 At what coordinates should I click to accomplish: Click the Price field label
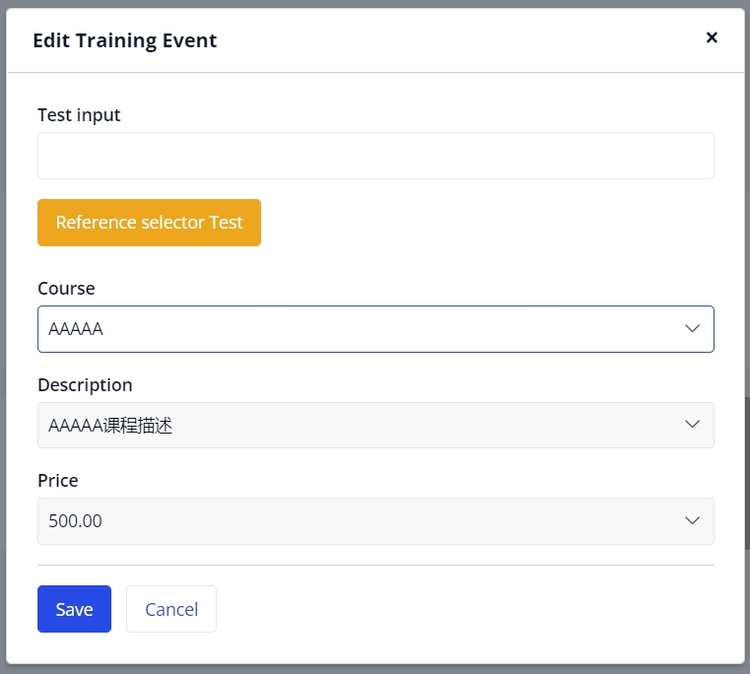point(58,481)
